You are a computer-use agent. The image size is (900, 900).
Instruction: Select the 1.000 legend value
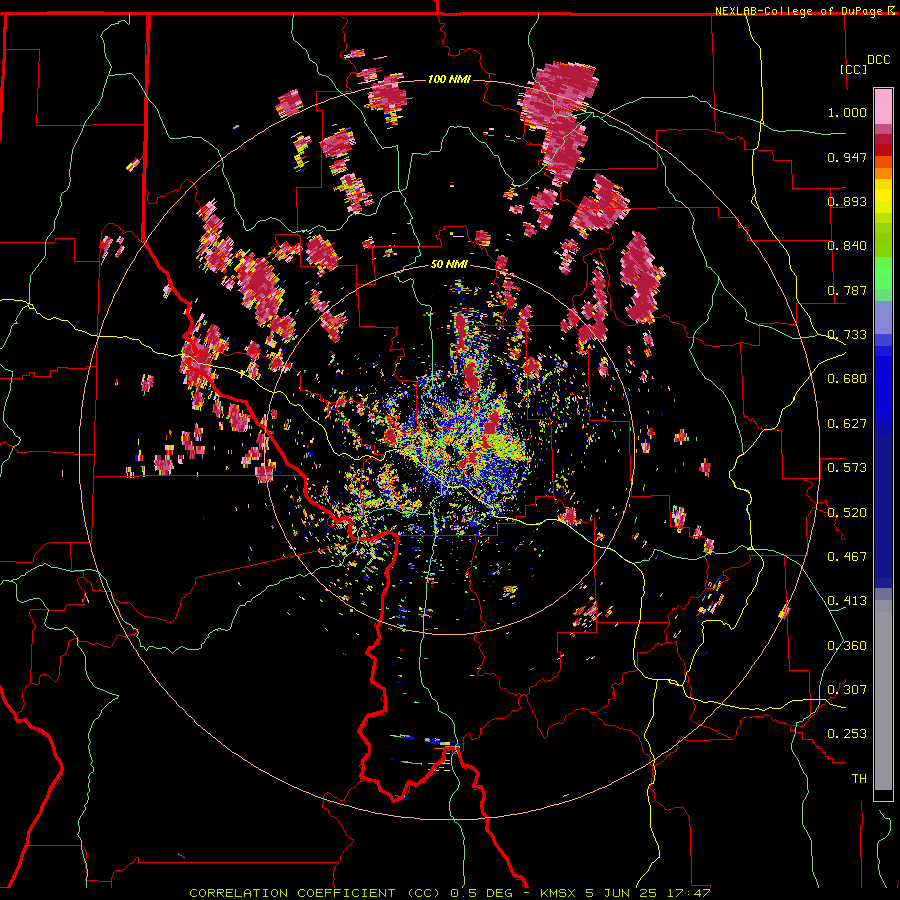click(x=847, y=112)
